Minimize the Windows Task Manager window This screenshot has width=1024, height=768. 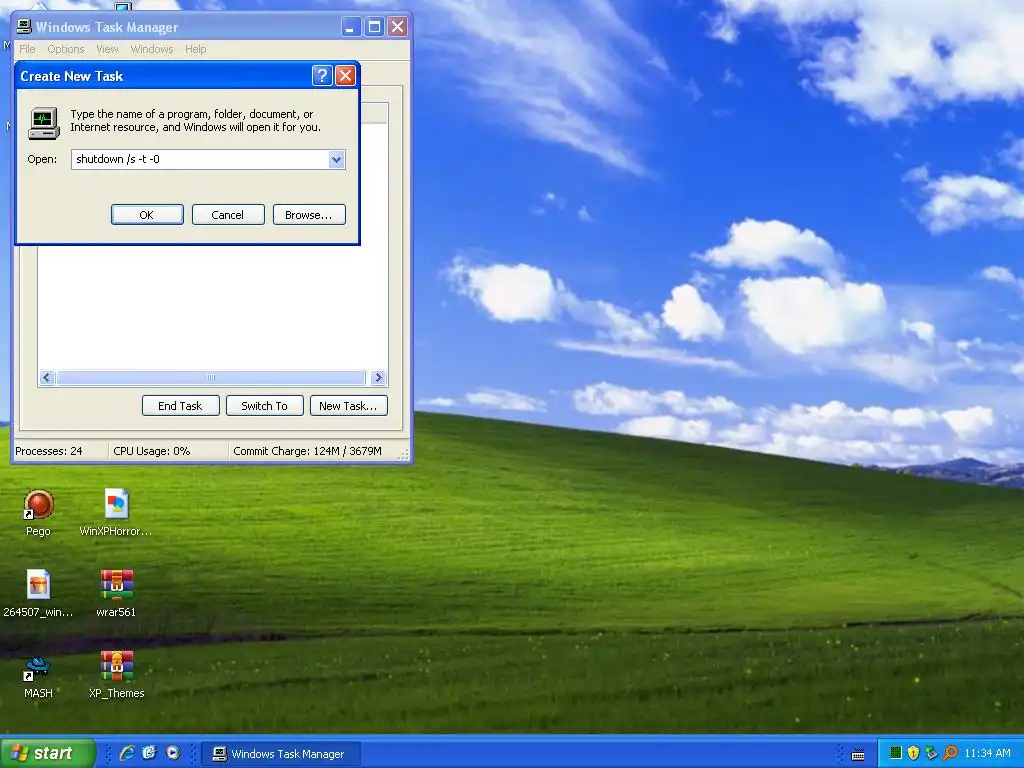click(351, 27)
